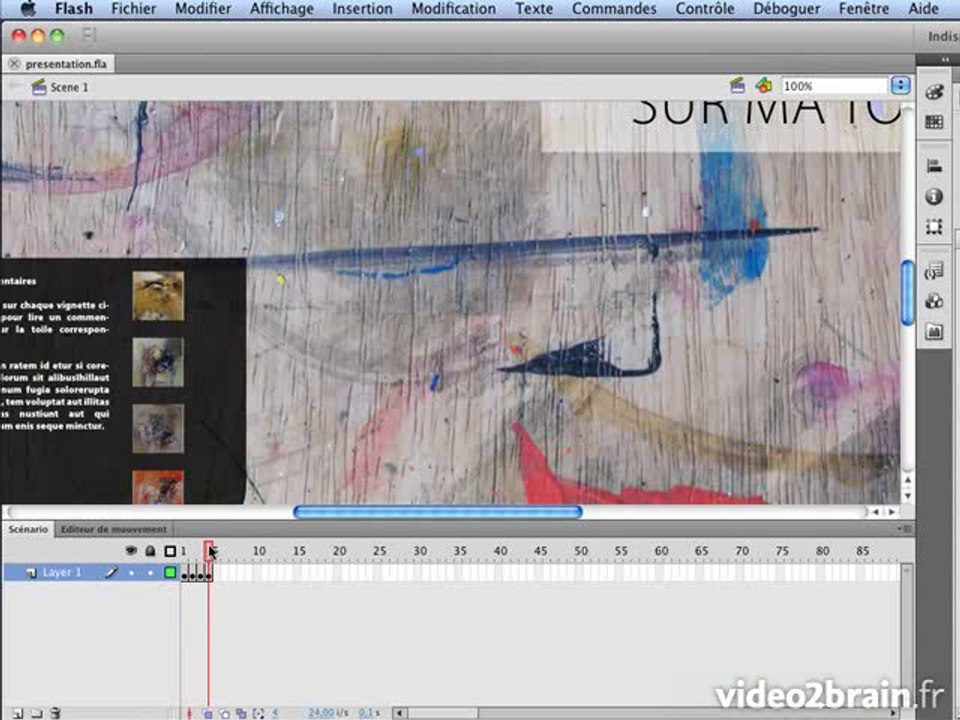Click frame 50 on the timeline ruler

pyautogui.click(x=581, y=550)
